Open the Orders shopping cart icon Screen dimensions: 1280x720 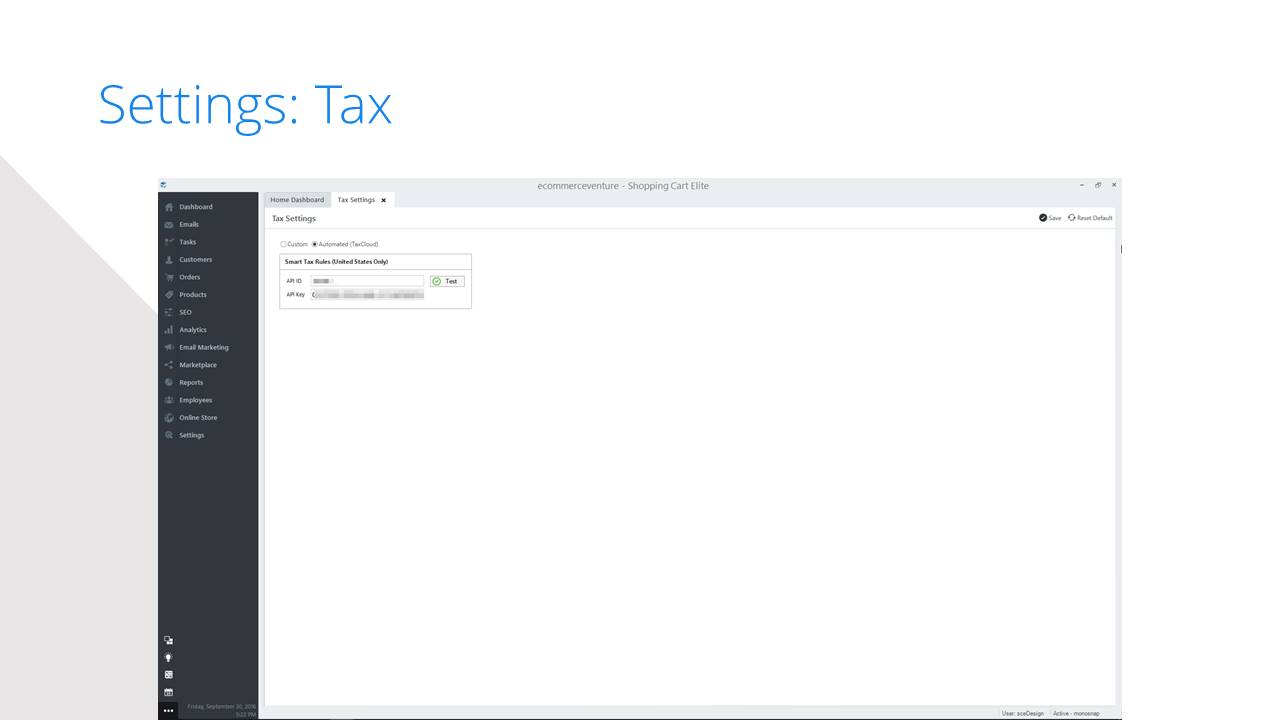(169, 277)
